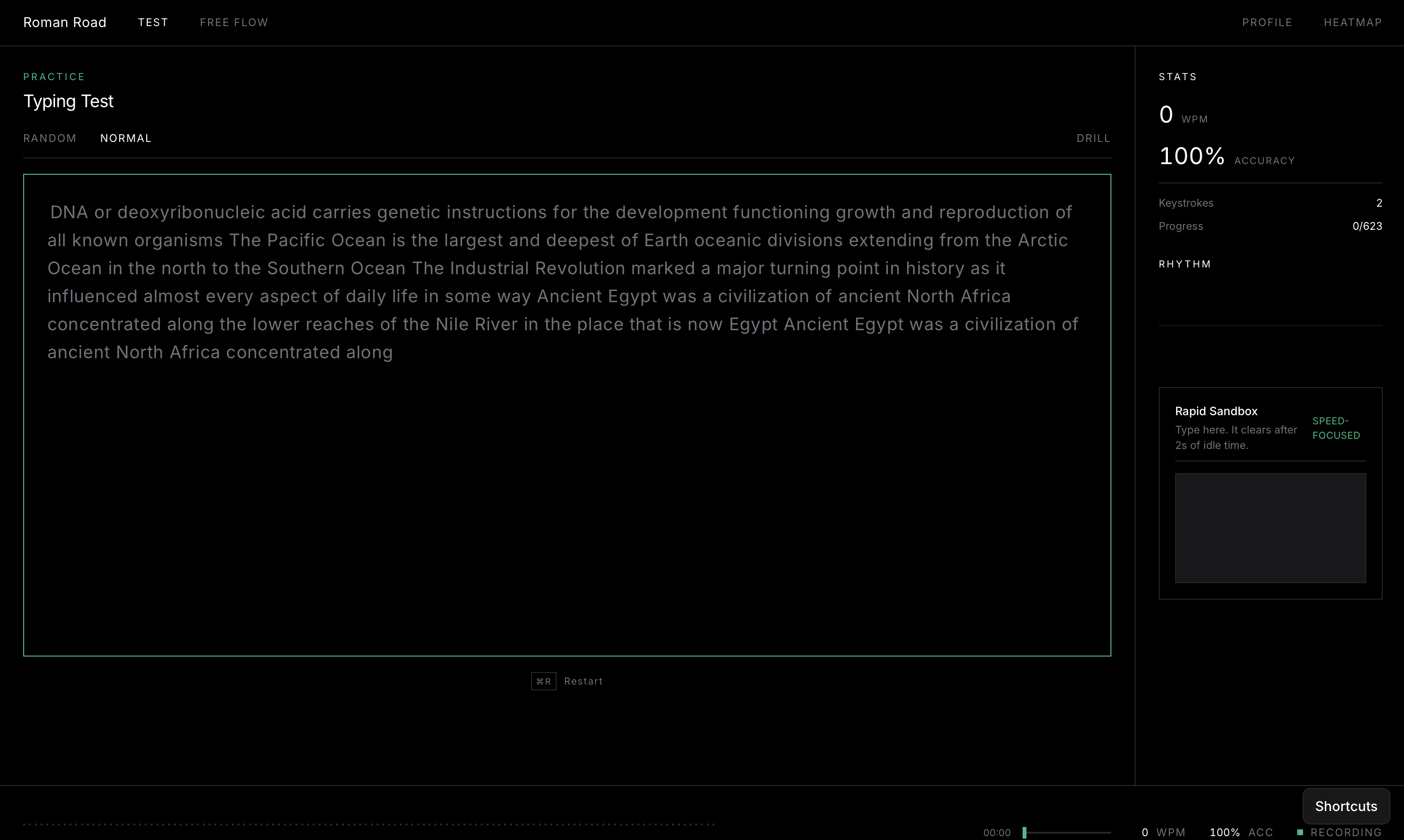This screenshot has height=840, width=1404.
Task: Select RANDOM text mode
Action: (x=50, y=138)
